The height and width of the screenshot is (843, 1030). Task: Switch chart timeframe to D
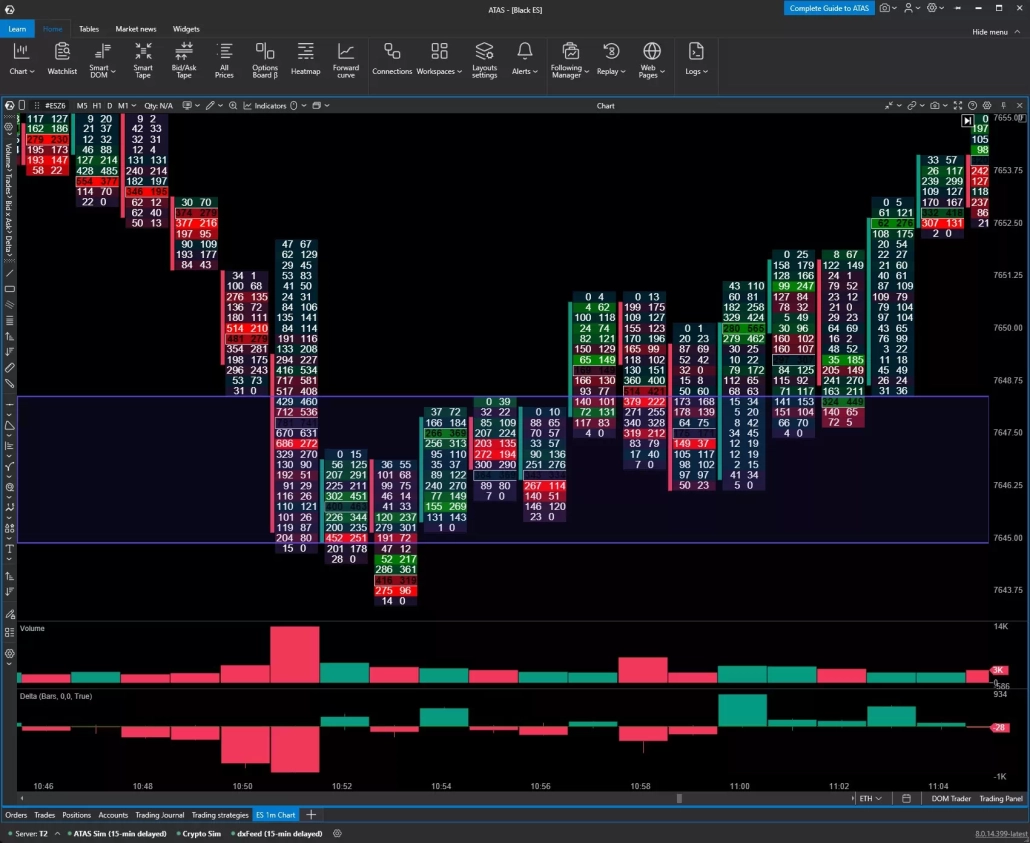110,105
